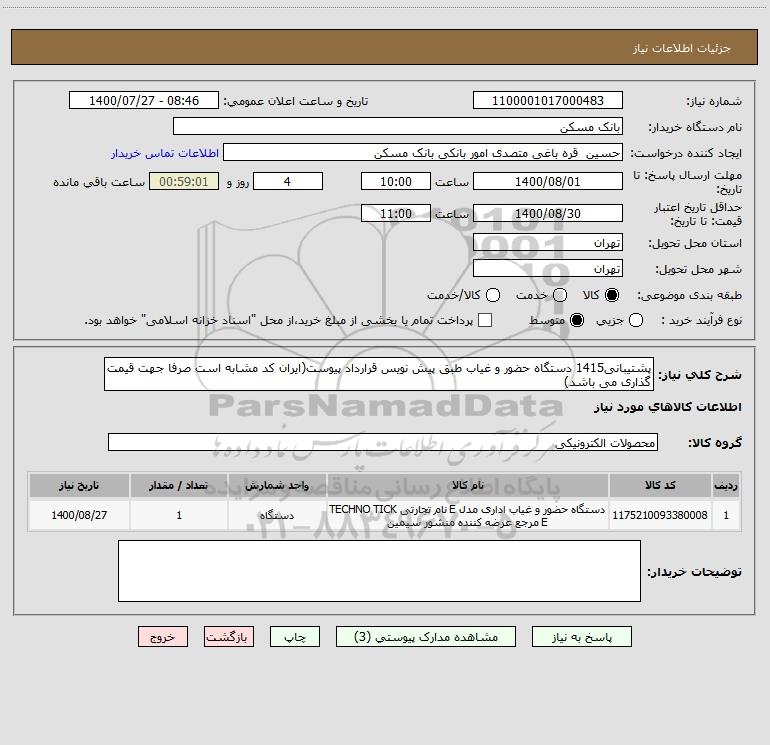The width and height of the screenshot is (770, 745).
Task: Select the کالا/خدمت radio option
Action: pos(493,295)
